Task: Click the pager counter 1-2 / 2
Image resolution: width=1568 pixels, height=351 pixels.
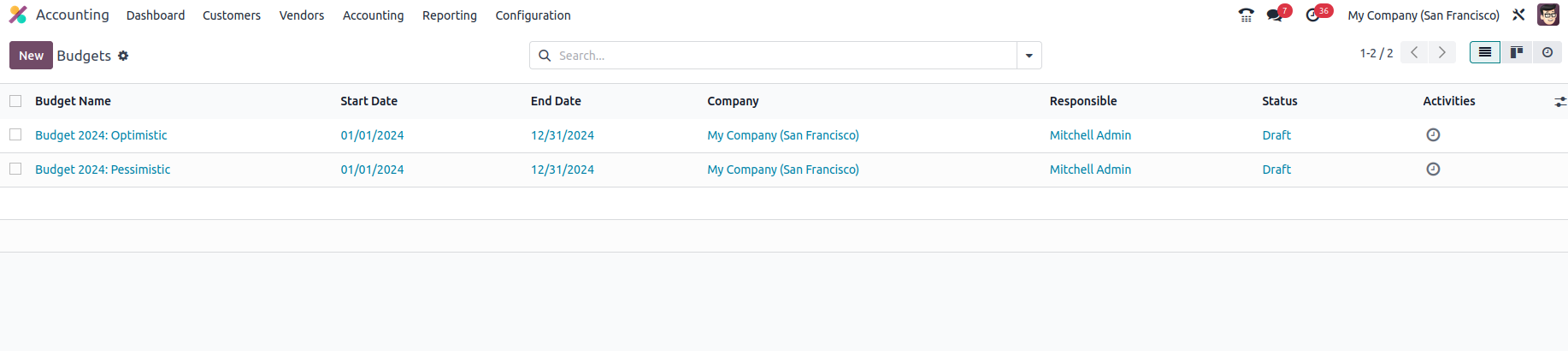Action: coord(1376,53)
